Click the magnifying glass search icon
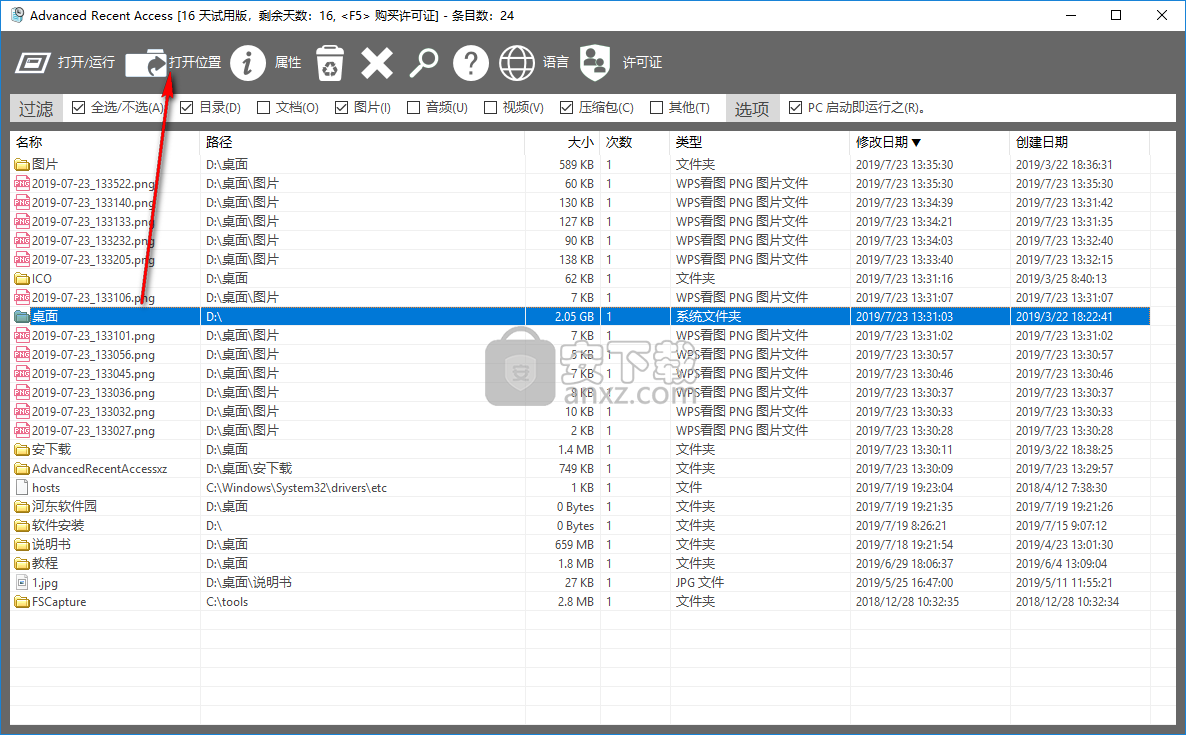The image size is (1186, 735). point(424,63)
